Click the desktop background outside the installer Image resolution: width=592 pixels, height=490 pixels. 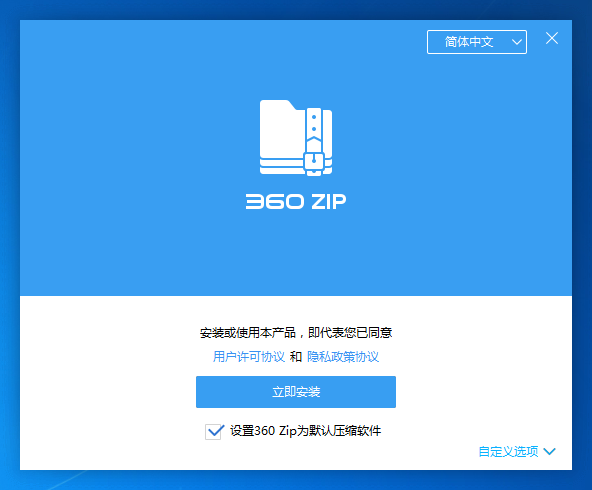point(9,245)
